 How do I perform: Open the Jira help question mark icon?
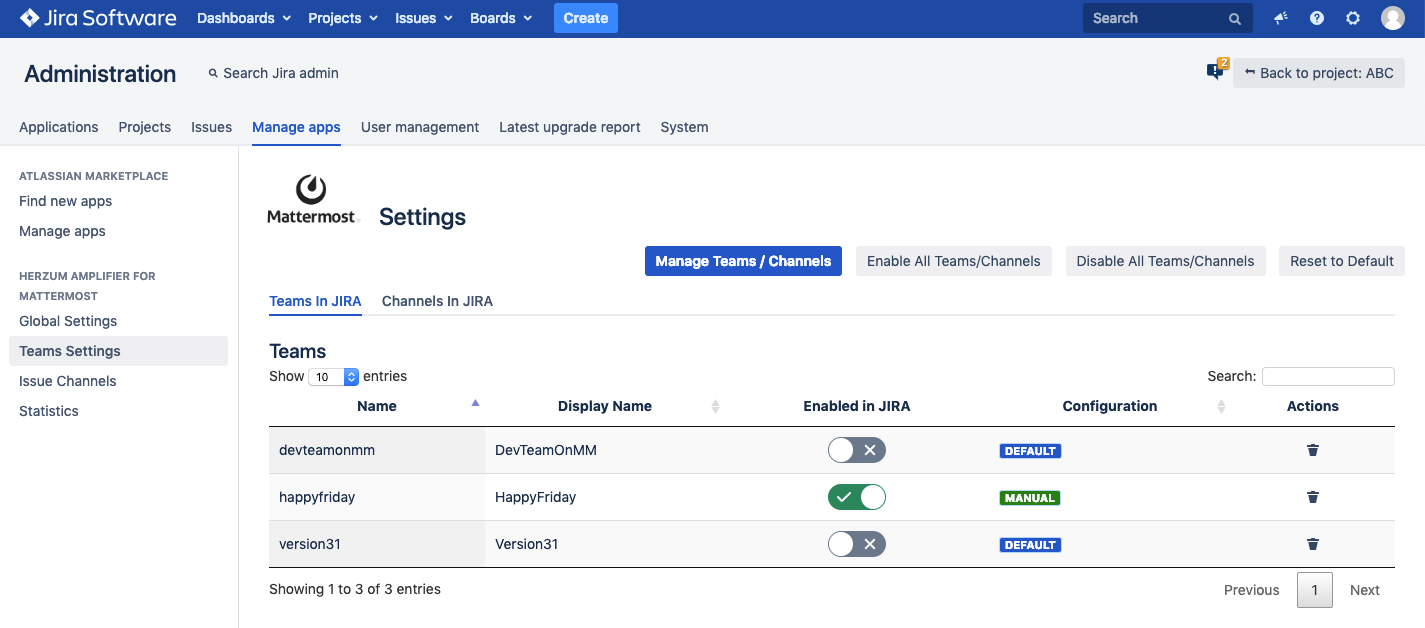coord(1317,18)
